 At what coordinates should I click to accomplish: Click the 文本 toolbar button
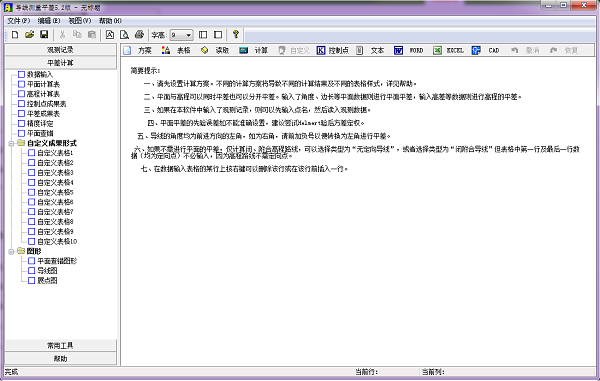(x=370, y=50)
